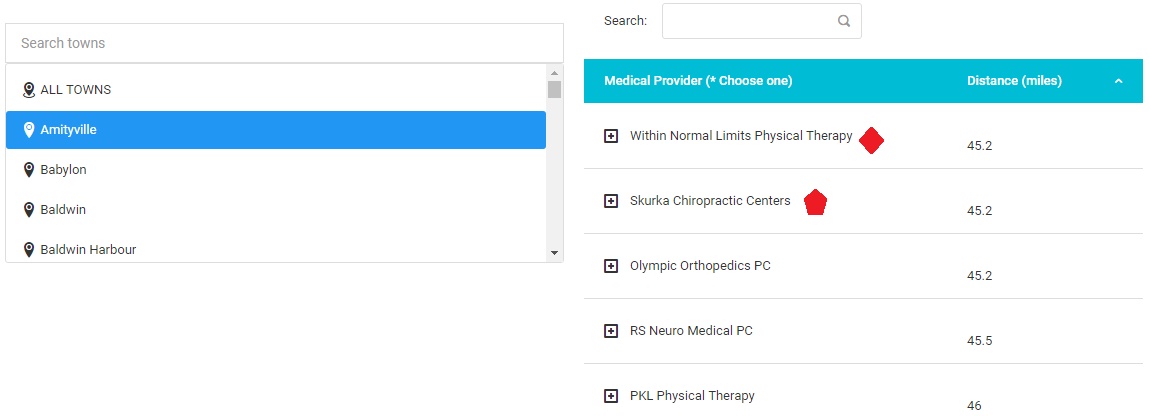Click the Amityville location pin icon
This screenshot has width=1150, height=418.
coord(29,130)
